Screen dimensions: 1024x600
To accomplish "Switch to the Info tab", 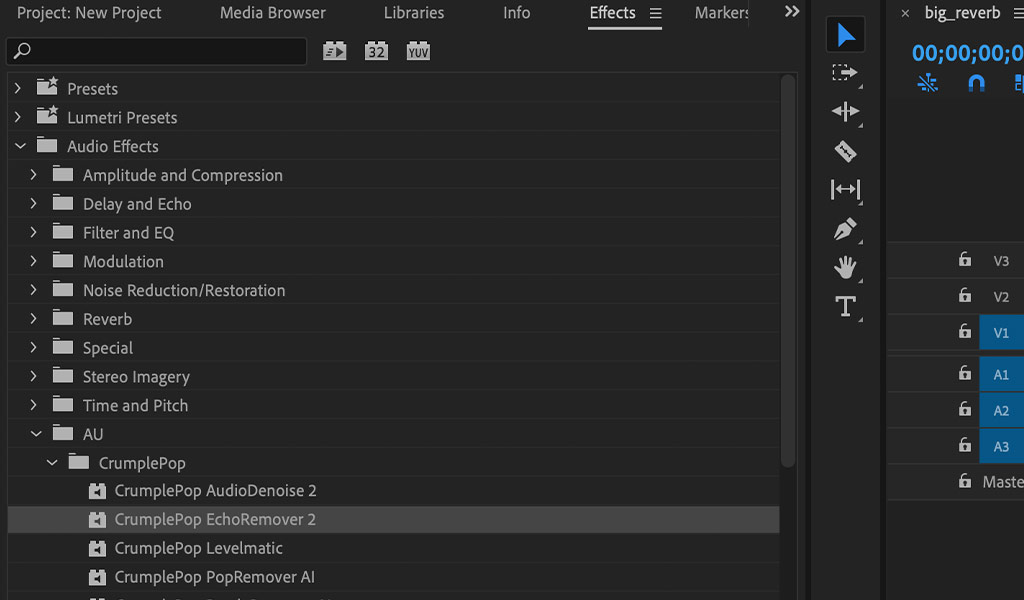I will (x=516, y=12).
